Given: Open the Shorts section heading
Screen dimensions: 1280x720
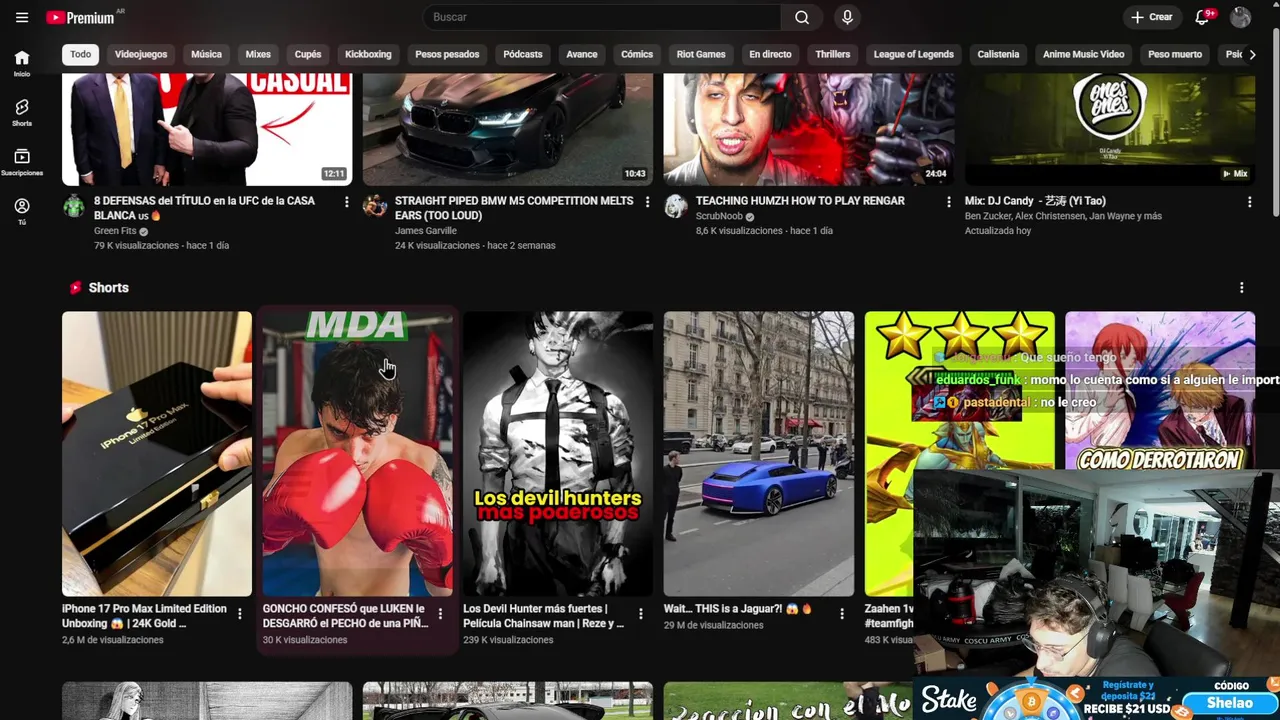Looking at the screenshot, I should coord(108,288).
